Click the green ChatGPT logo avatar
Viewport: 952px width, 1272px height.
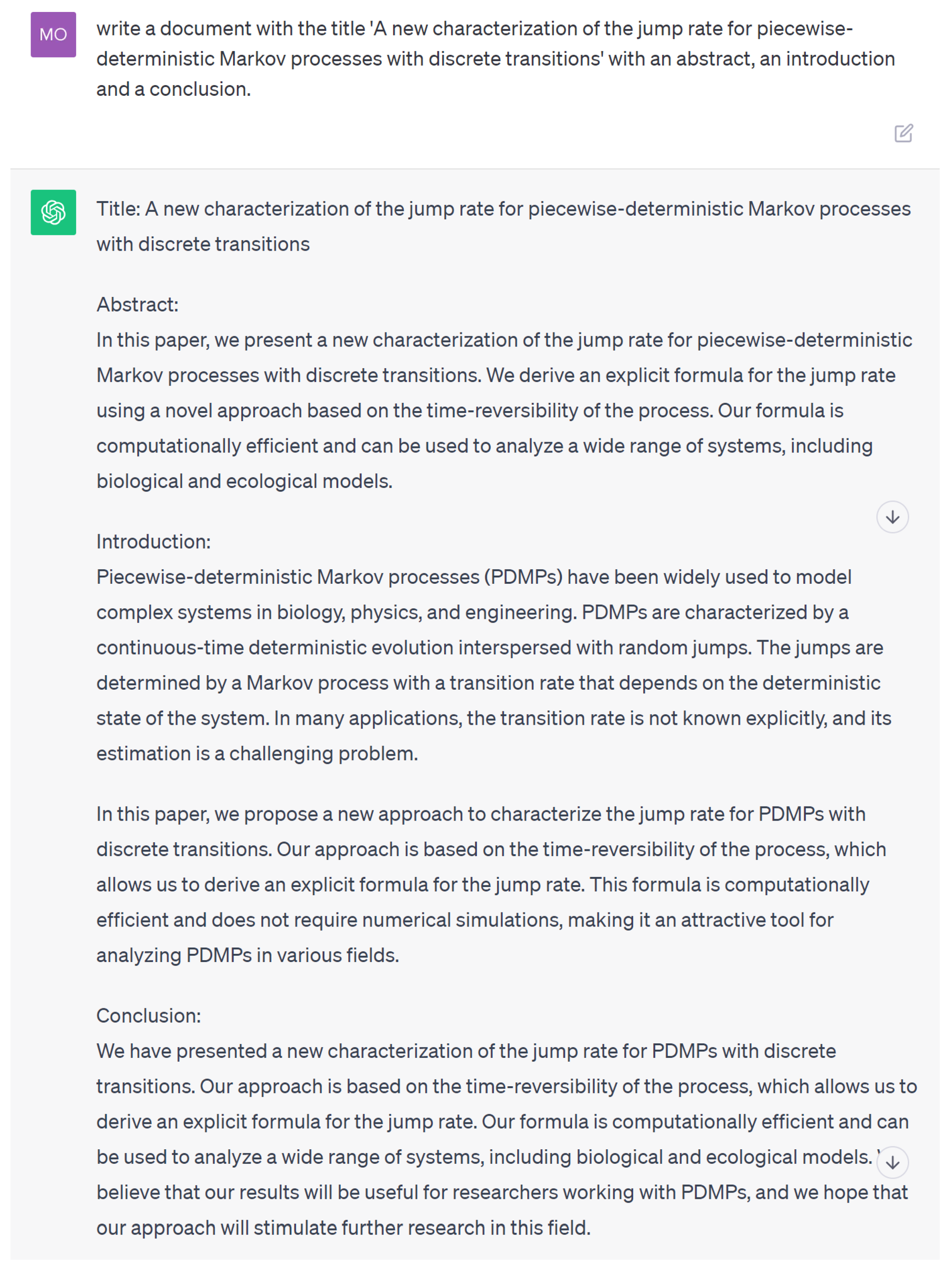pyautogui.click(x=53, y=212)
